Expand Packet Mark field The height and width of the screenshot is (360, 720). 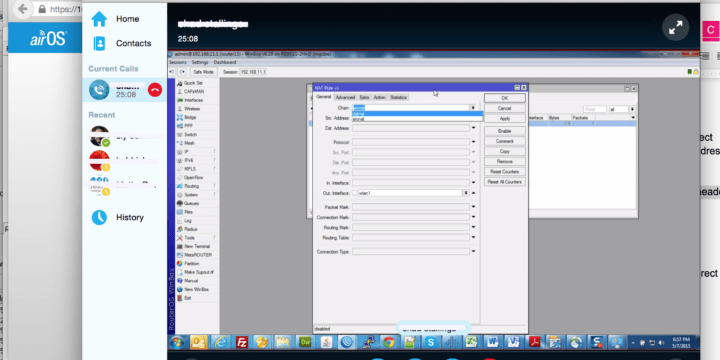[x=473, y=207]
